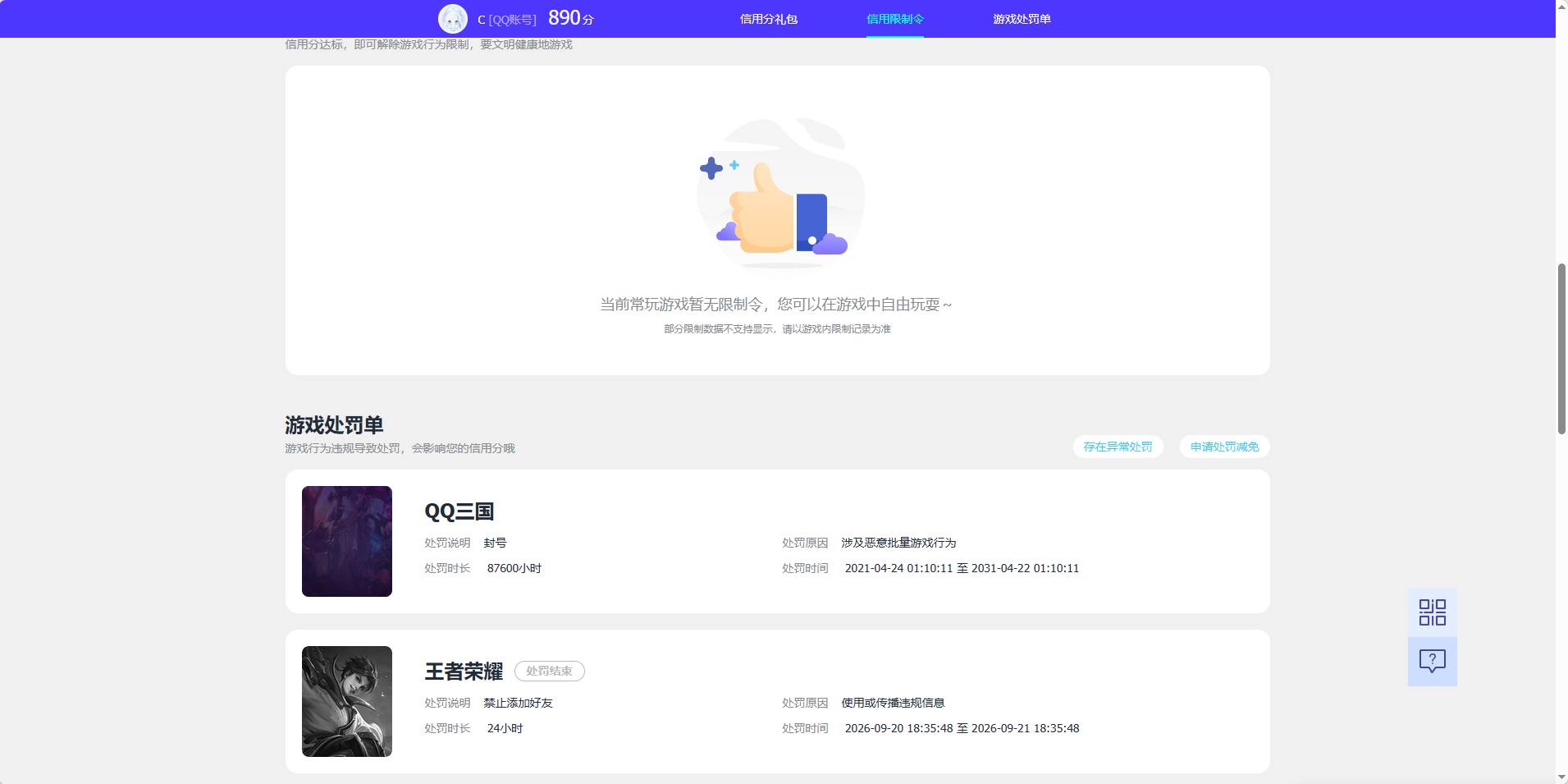Click the vertical scrollbar thumb
Image resolution: width=1568 pixels, height=784 pixels.
tap(1561, 349)
